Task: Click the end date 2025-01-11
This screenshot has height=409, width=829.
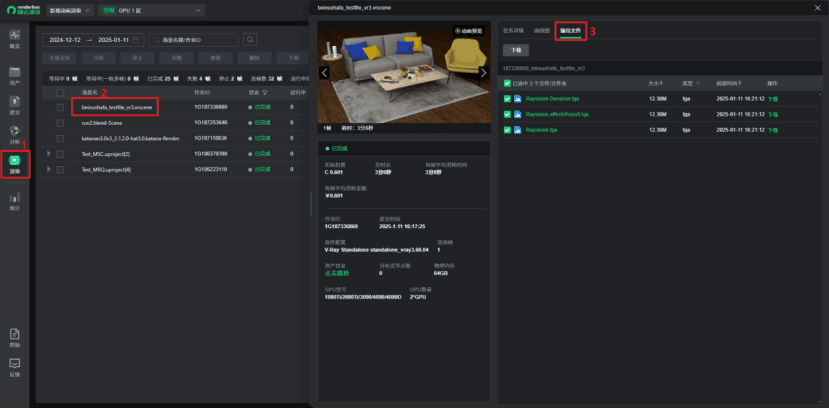Action: point(114,40)
